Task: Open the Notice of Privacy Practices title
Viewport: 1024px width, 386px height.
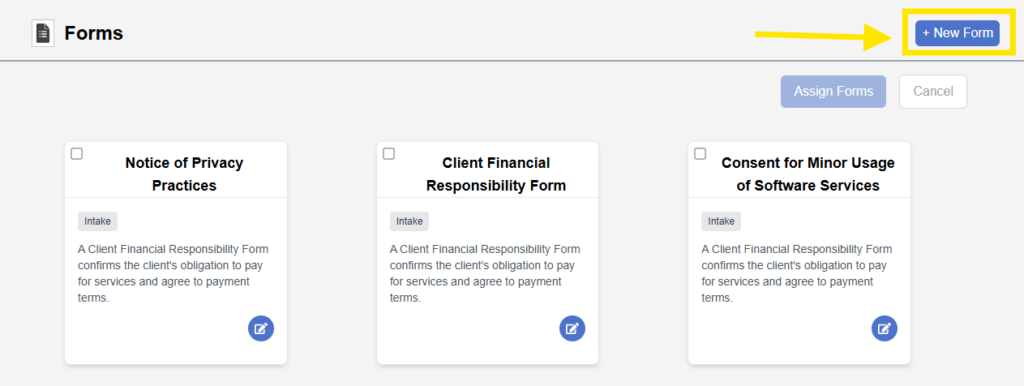Action: tap(184, 174)
